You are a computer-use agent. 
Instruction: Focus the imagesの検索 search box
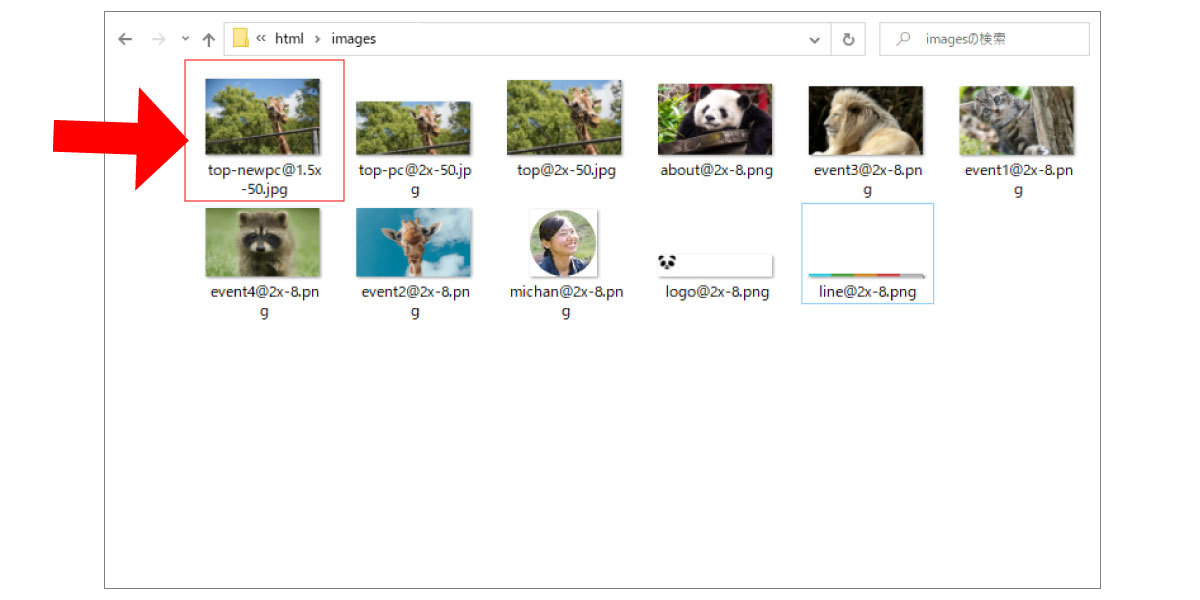pos(984,39)
